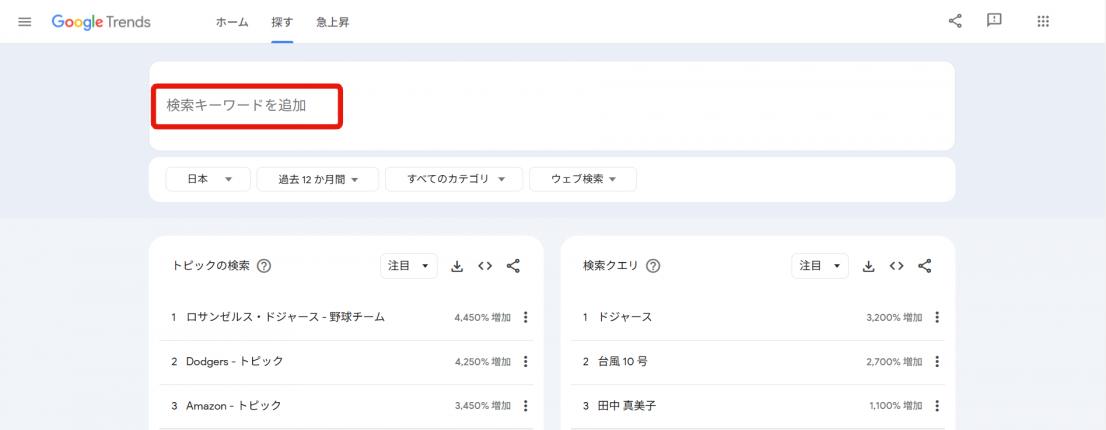Viewport: 1106px width, 430px height.
Task: Go to the 急上昇 tab
Action: tap(333, 22)
